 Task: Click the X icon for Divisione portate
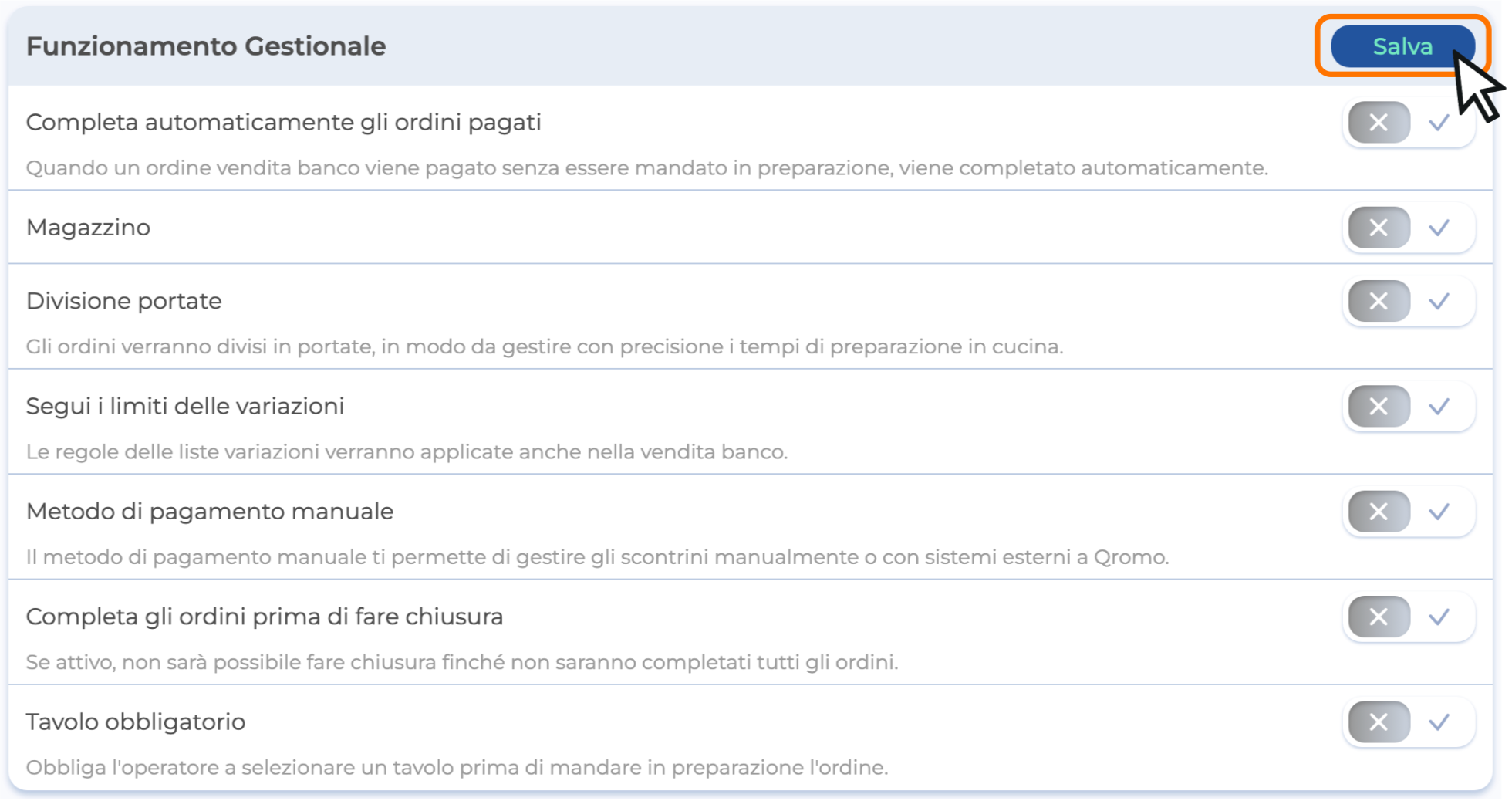point(1379,301)
